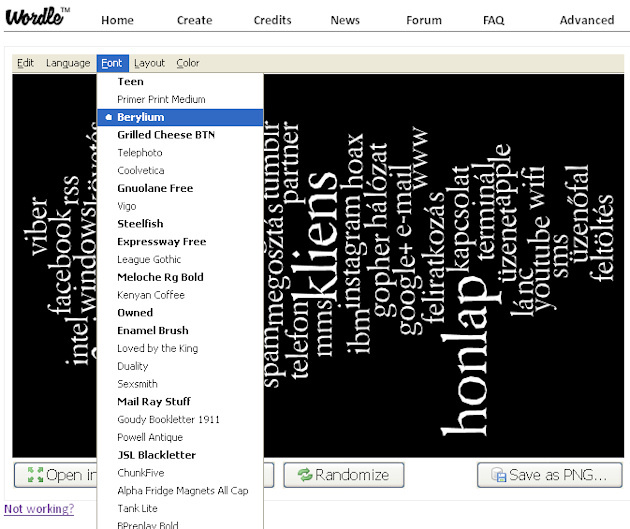Select the Primer Print Medium font
The image size is (630, 529).
(180, 99)
